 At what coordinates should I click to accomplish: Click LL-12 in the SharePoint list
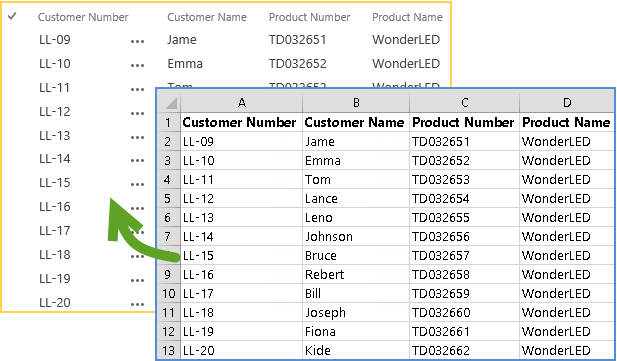pos(55,111)
